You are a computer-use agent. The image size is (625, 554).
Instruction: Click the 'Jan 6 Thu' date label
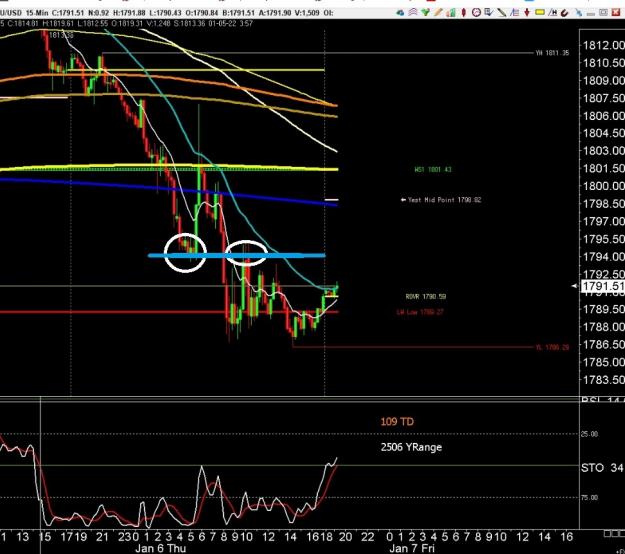click(x=161, y=548)
